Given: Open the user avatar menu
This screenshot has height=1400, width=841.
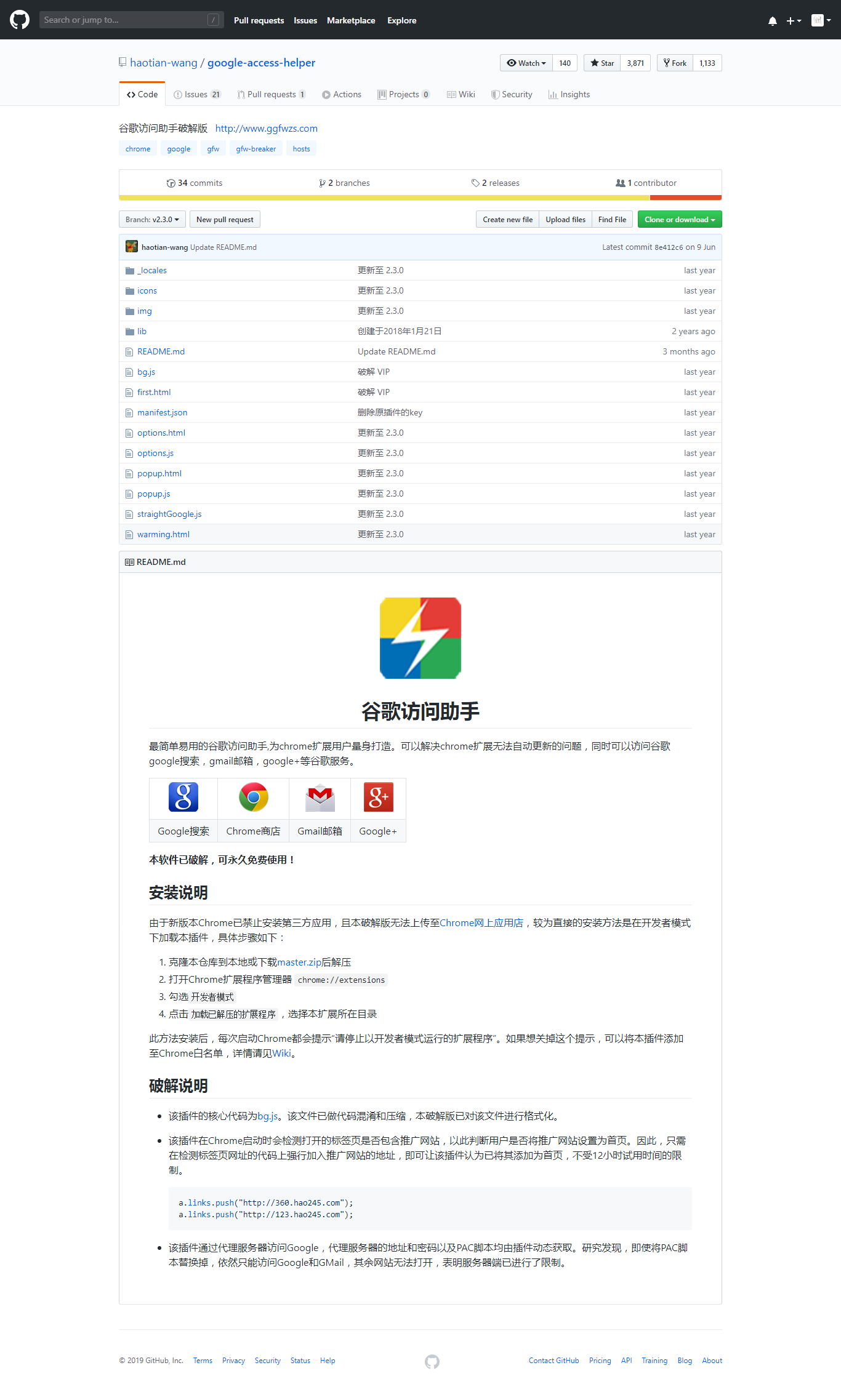Looking at the screenshot, I should (x=821, y=20).
